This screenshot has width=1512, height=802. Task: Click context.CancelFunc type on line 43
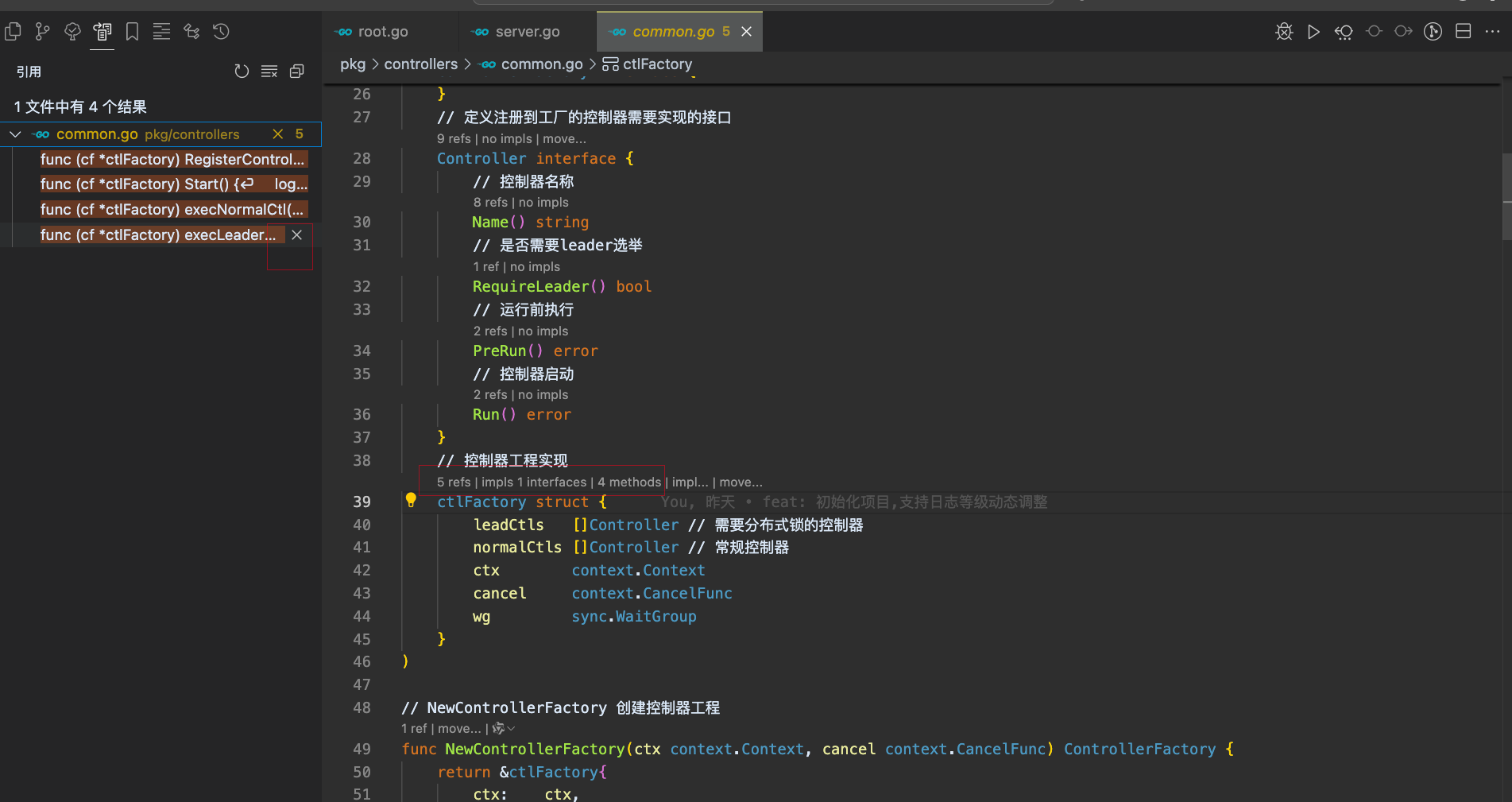(652, 594)
